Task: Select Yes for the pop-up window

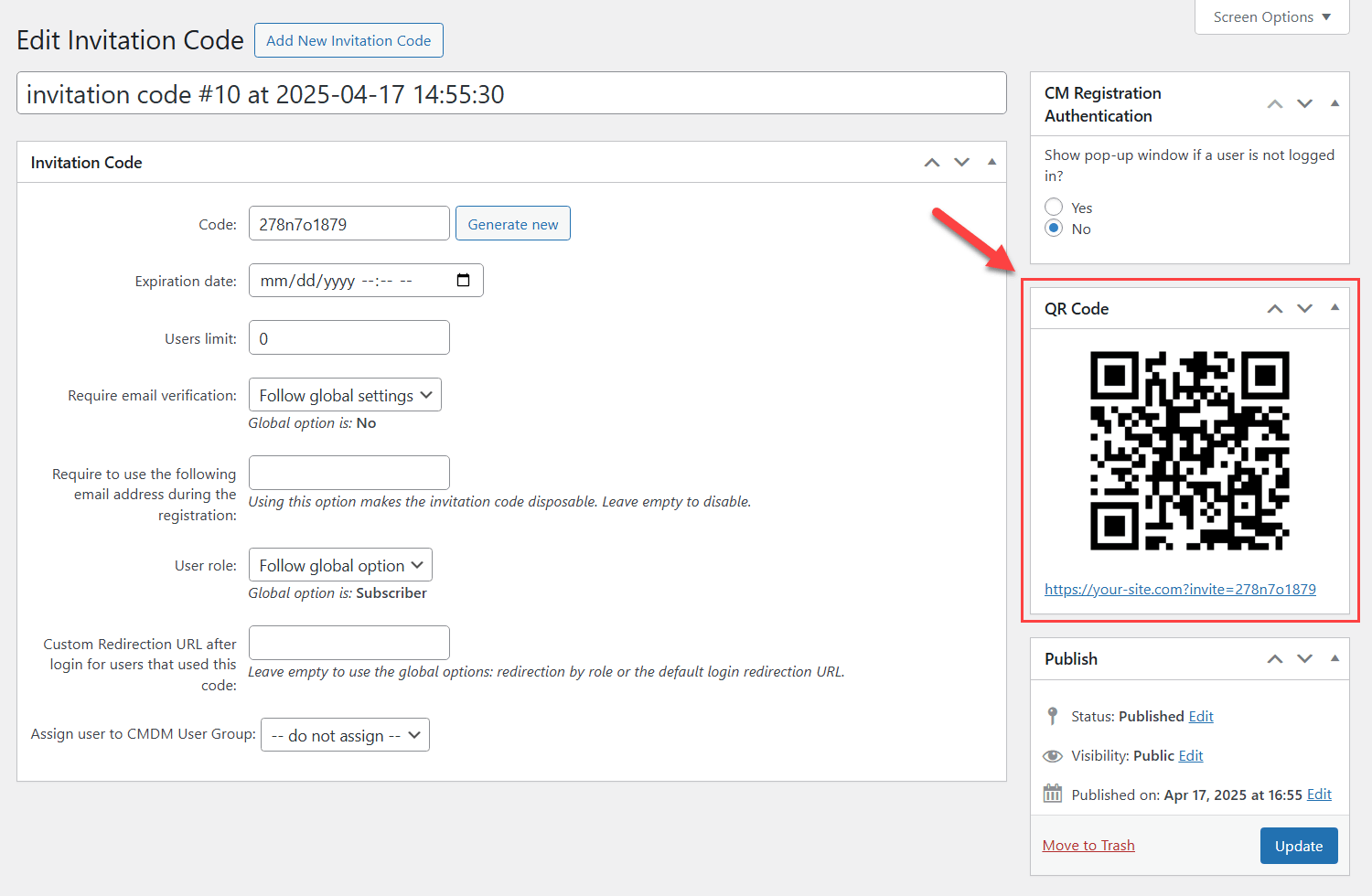Action: click(x=1054, y=208)
